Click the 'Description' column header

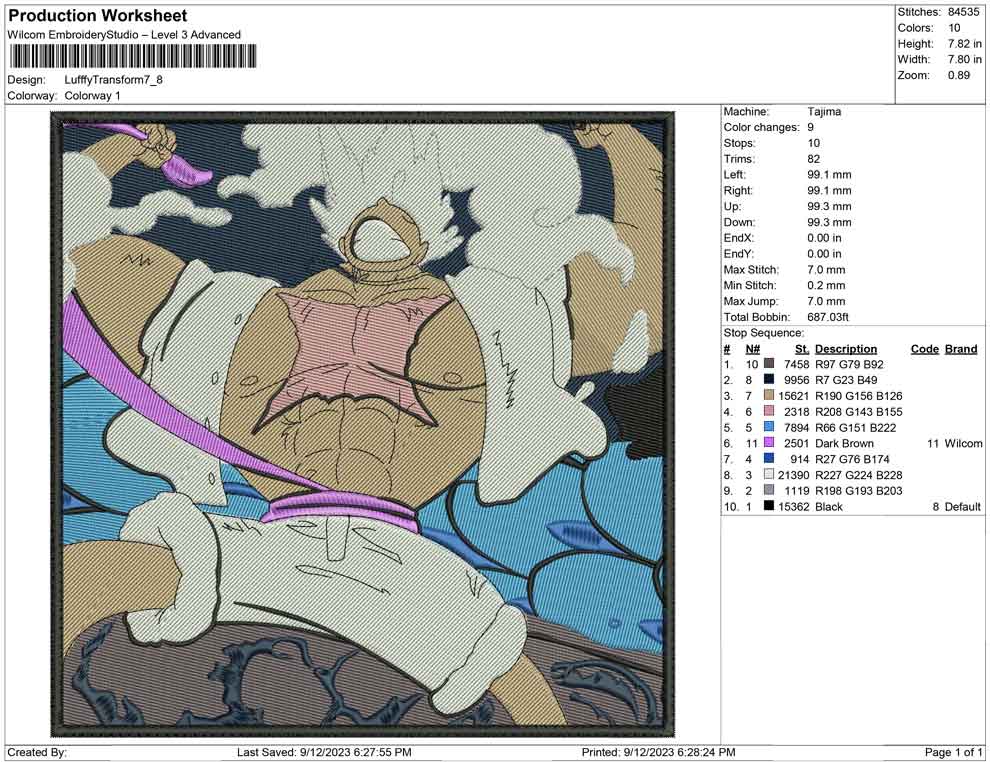(x=845, y=349)
